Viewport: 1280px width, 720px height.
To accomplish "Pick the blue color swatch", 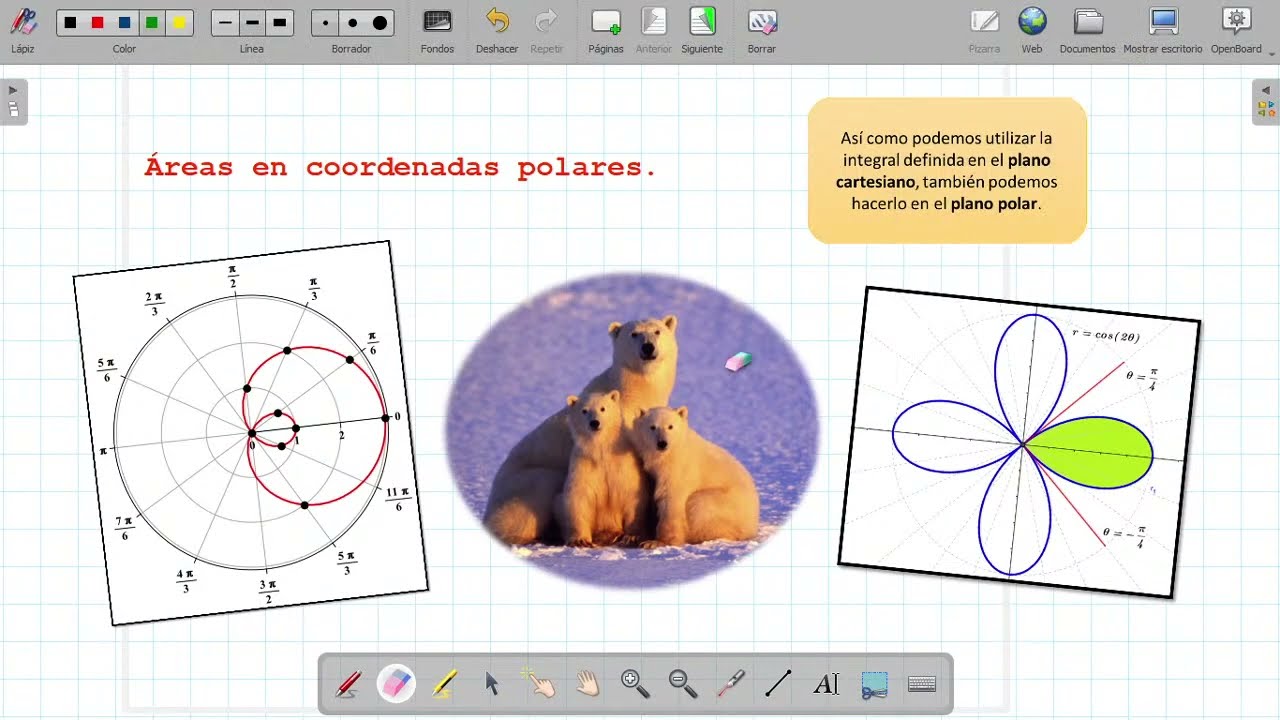I will [124, 22].
